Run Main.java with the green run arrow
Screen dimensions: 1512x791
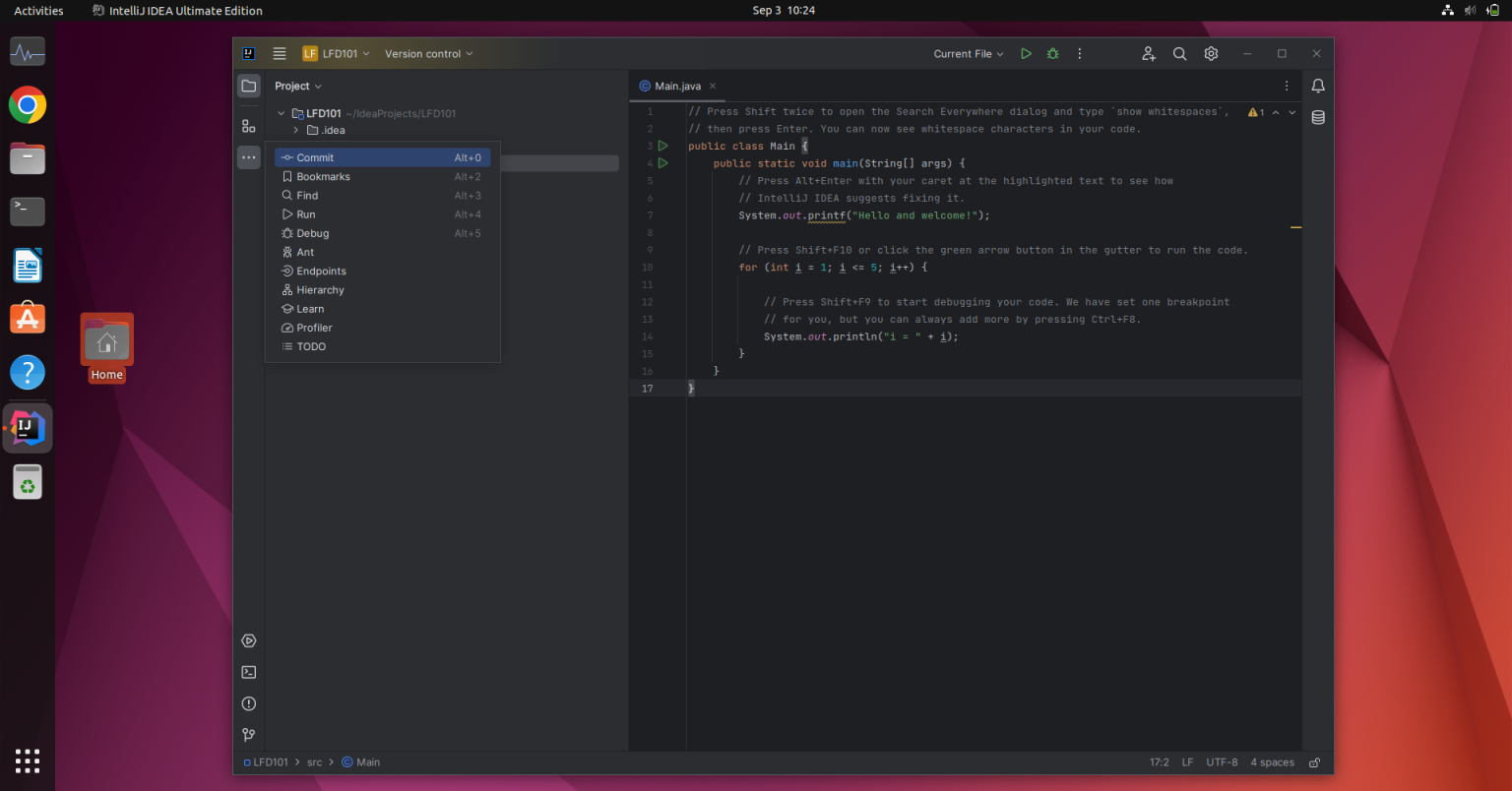click(x=1026, y=53)
